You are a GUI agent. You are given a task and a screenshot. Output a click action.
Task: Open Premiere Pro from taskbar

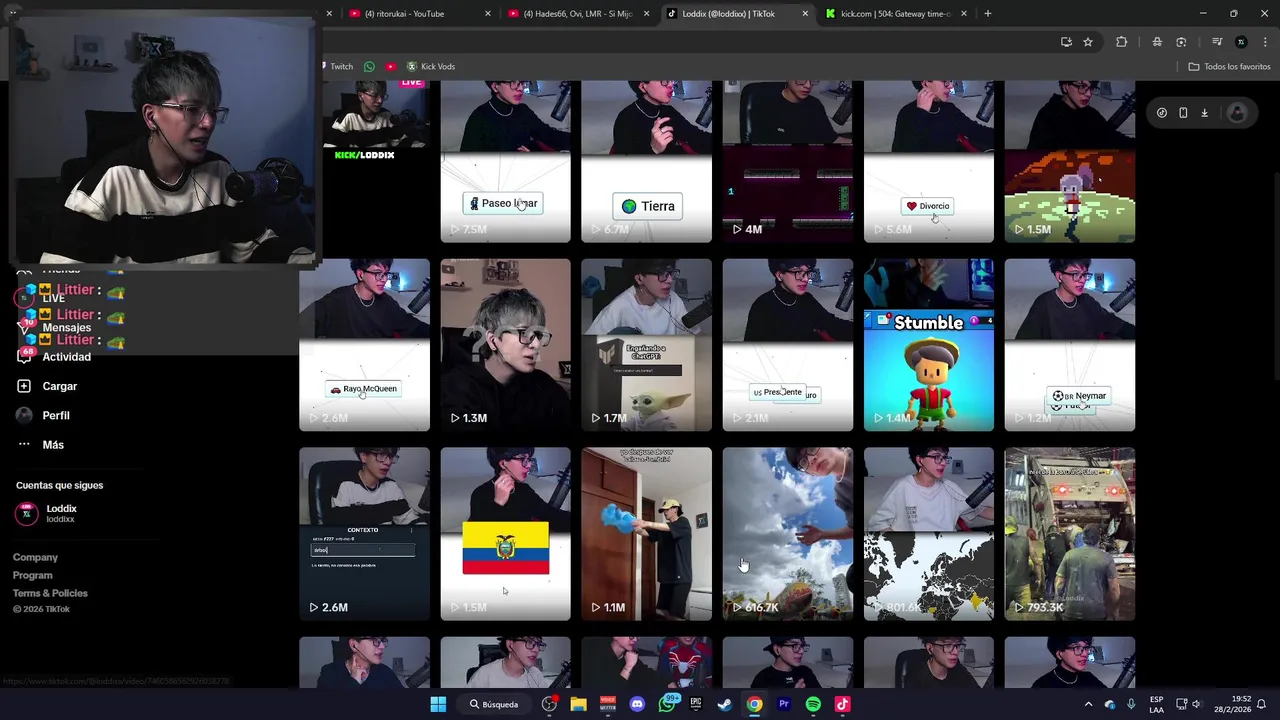pyautogui.click(x=784, y=704)
